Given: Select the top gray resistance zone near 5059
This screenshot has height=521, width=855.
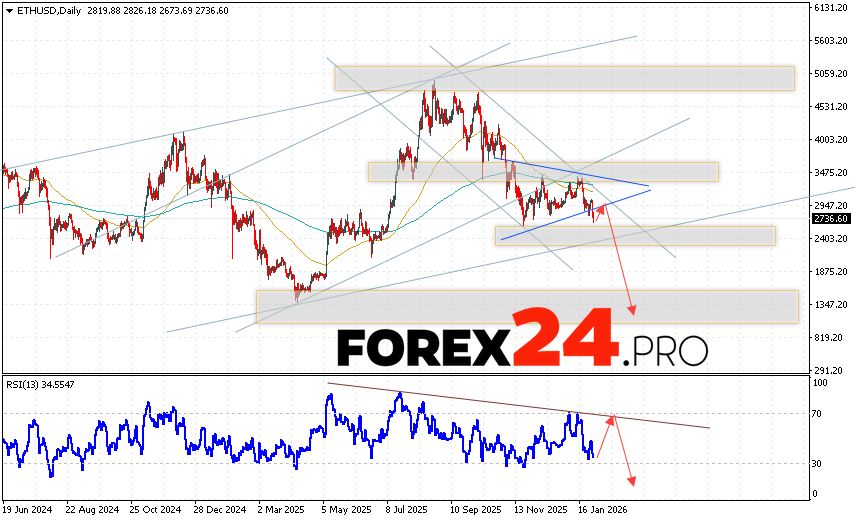Looking at the screenshot, I should pyautogui.click(x=564, y=78).
